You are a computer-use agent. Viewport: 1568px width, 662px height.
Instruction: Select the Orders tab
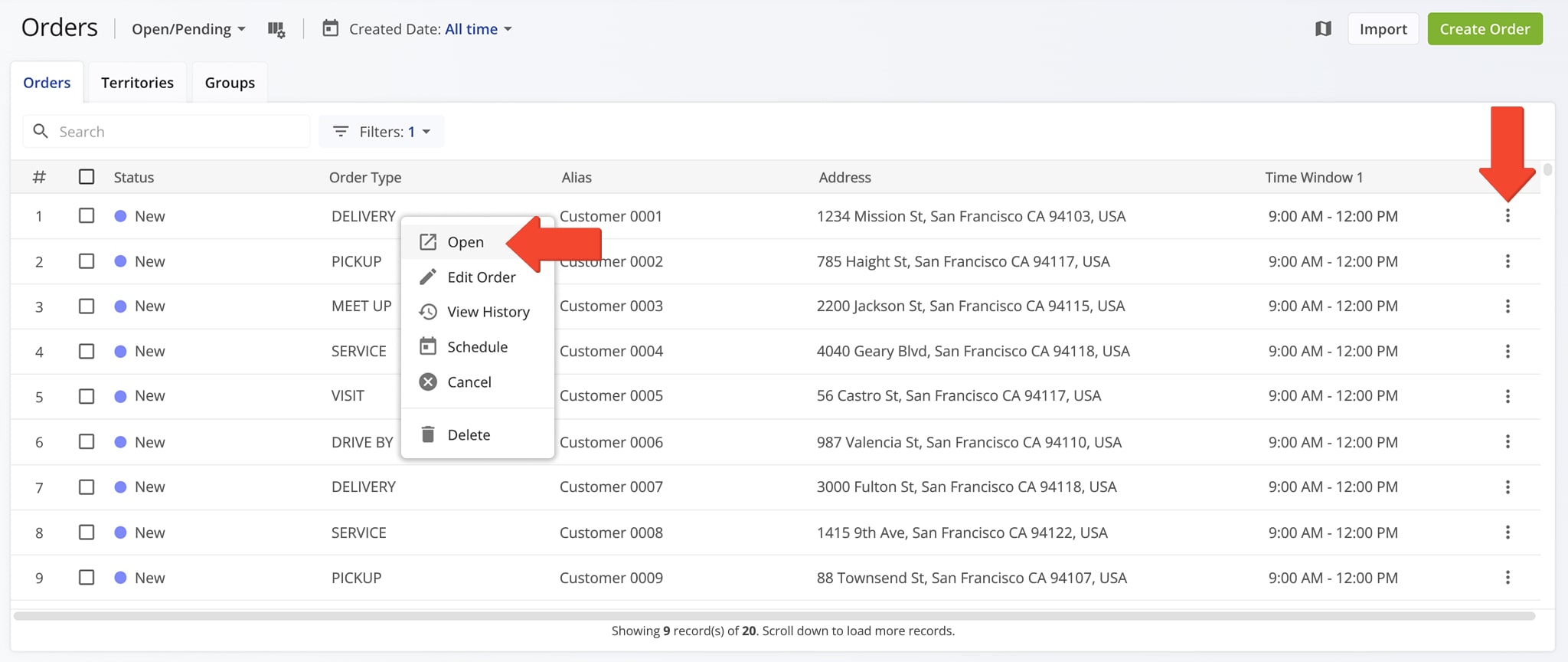[x=47, y=83]
